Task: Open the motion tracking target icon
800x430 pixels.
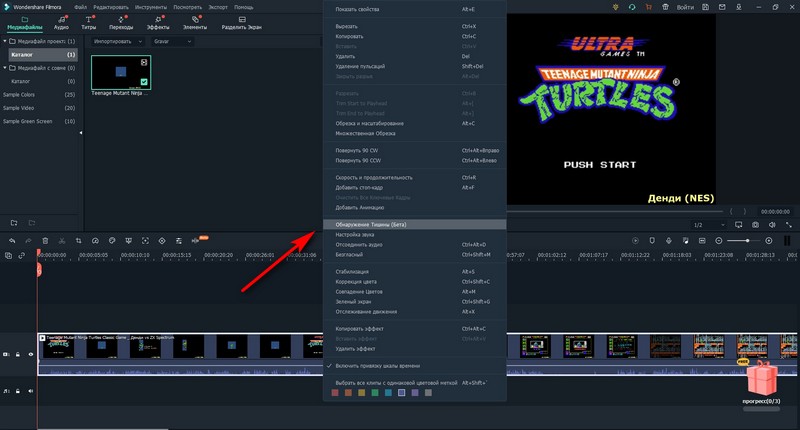Action: coord(145,240)
